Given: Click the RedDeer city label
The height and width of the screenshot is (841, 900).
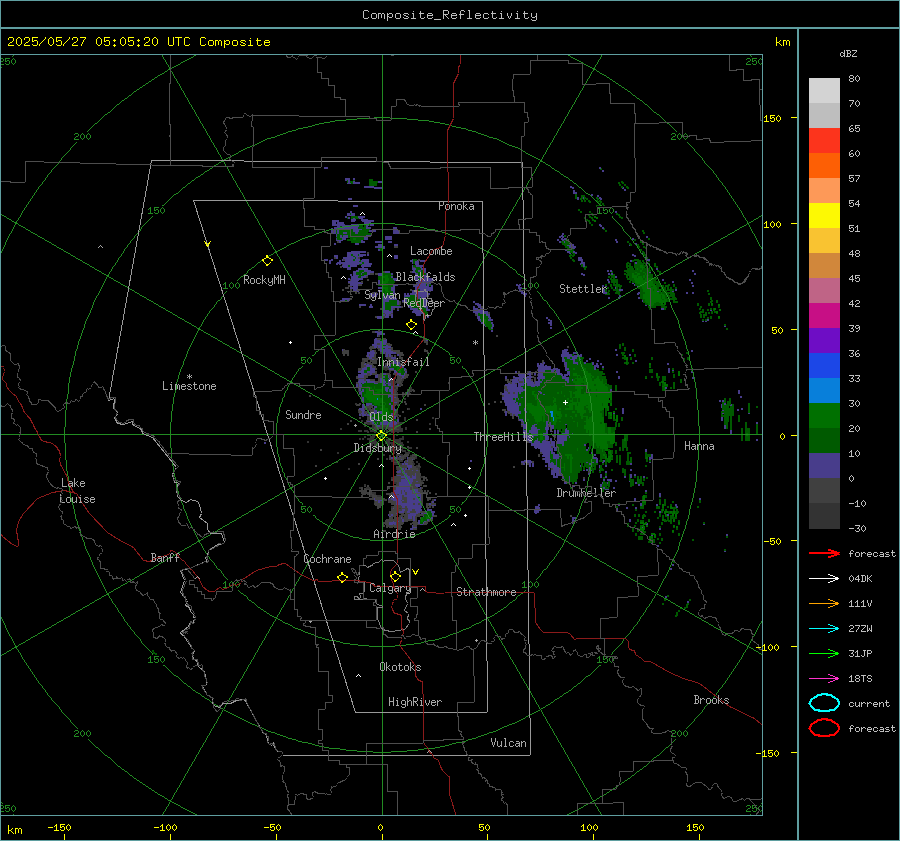Looking at the screenshot, I should point(424,303).
